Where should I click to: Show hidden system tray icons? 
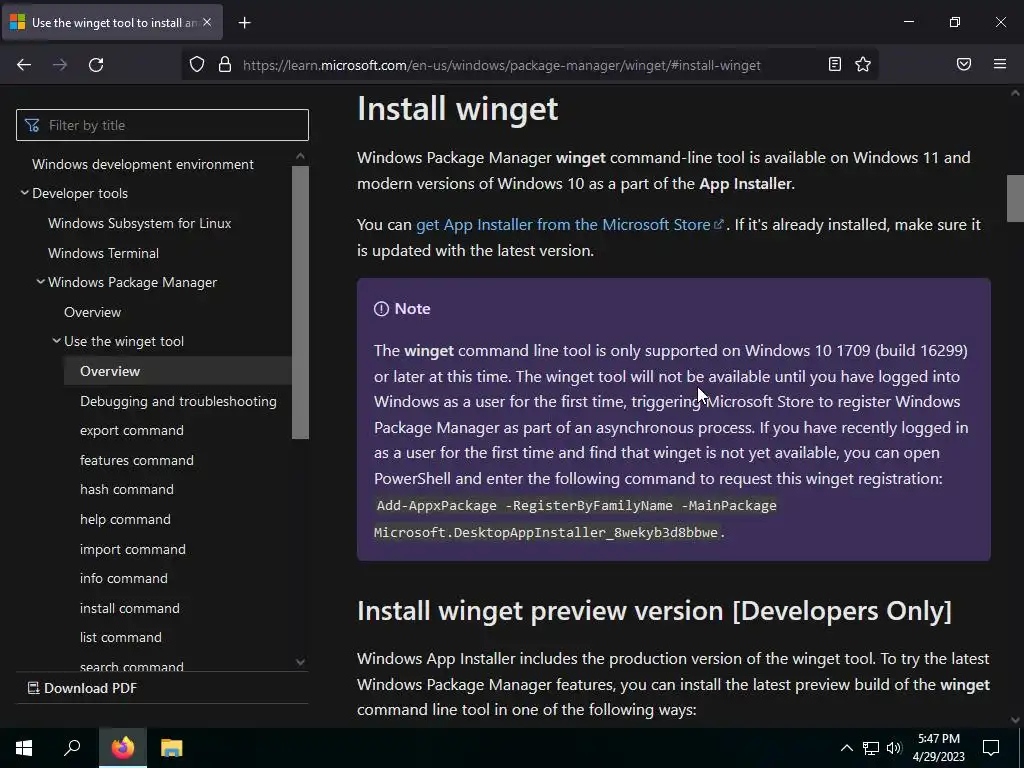point(846,748)
